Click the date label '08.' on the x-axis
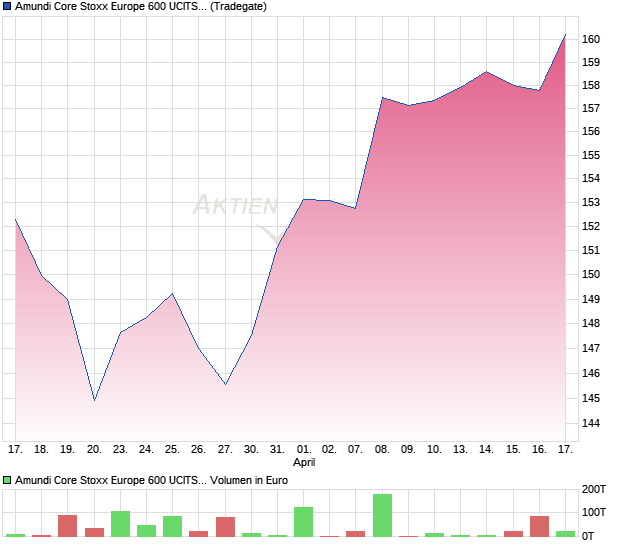Screen dimensions: 620x546 click(382, 450)
